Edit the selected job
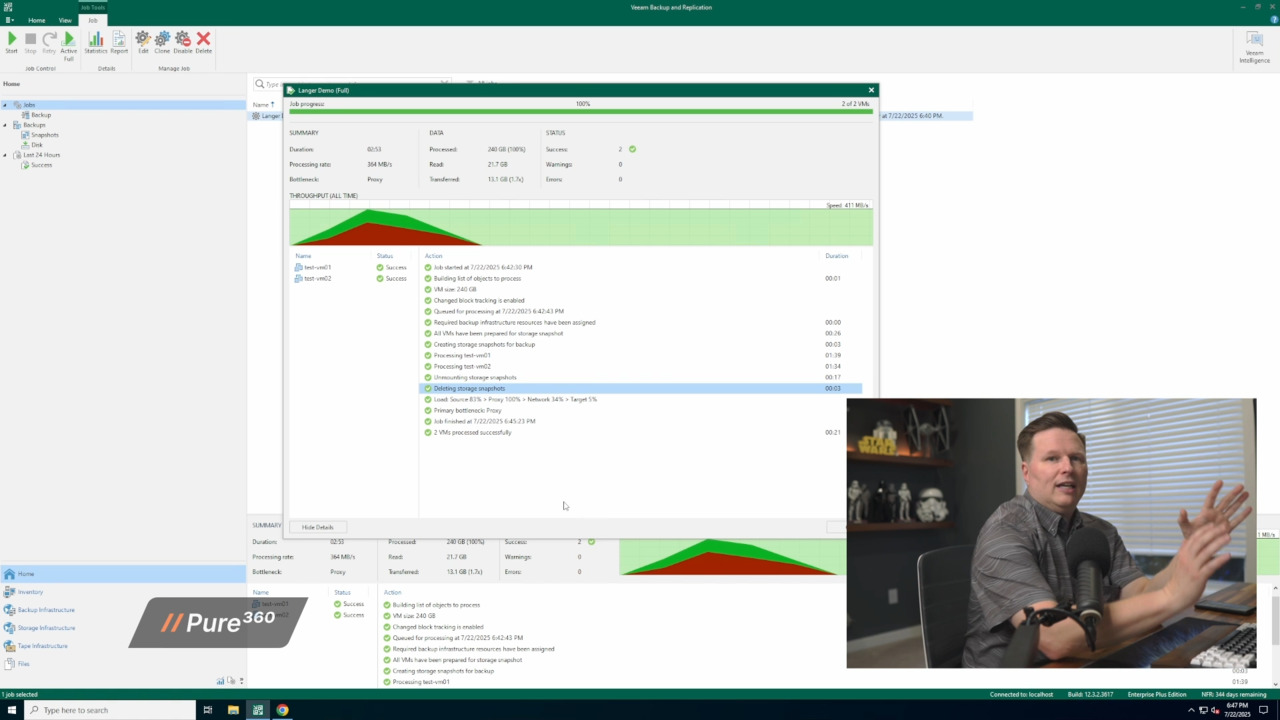Screen dimensions: 1280x720 coord(143,42)
